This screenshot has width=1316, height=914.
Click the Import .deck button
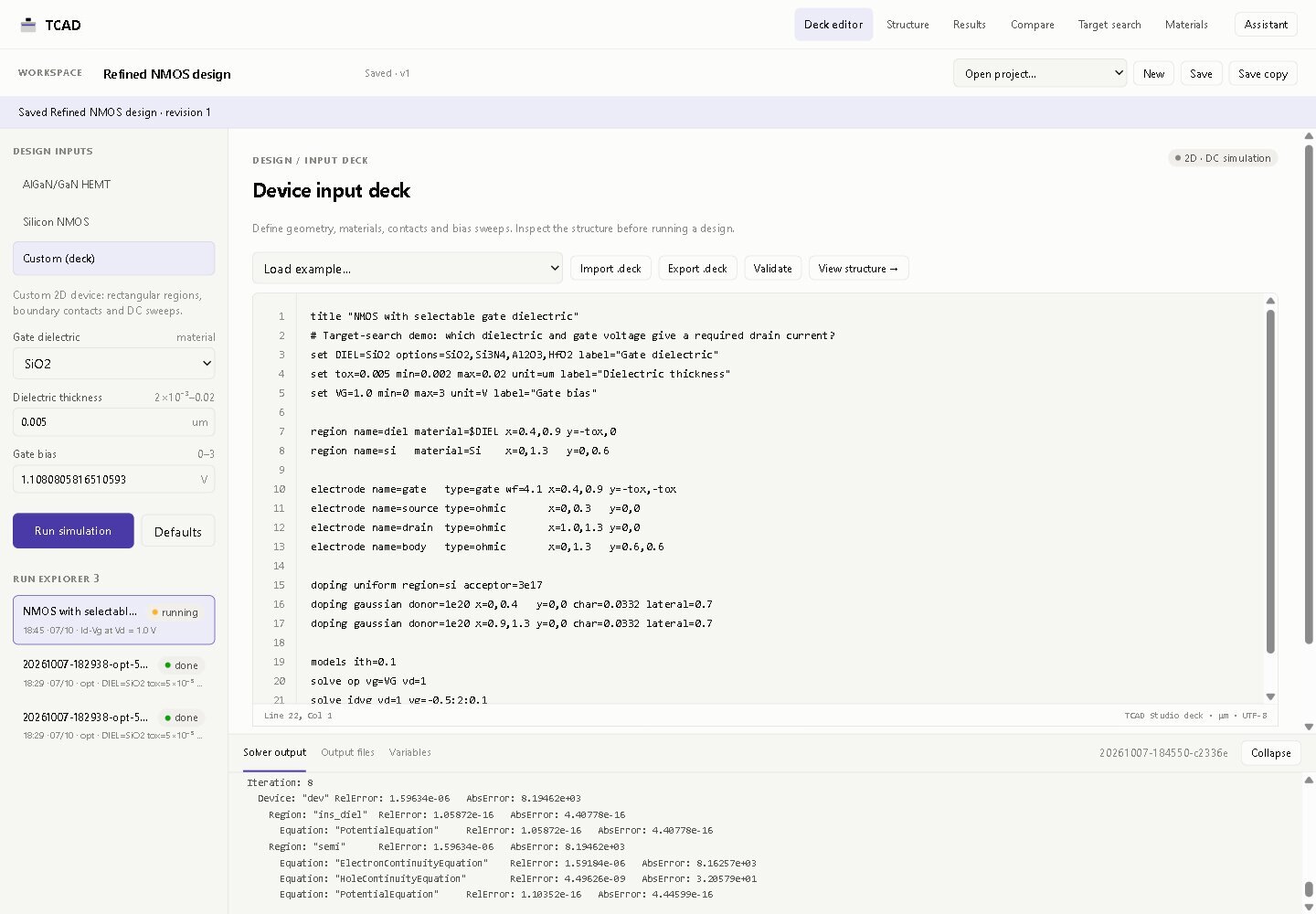click(x=610, y=269)
